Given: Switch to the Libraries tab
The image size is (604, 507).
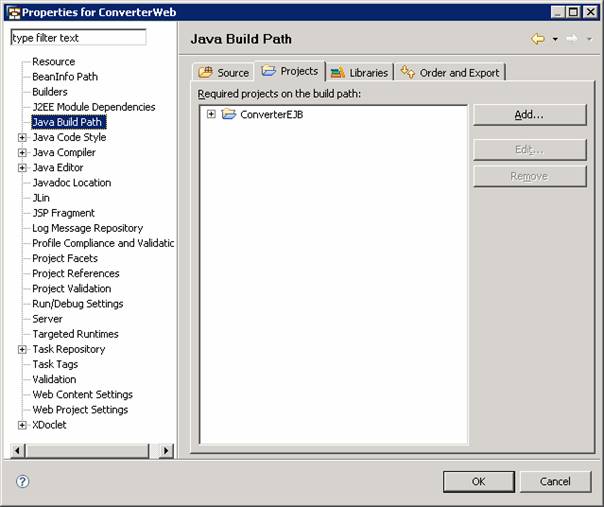Looking at the screenshot, I should pos(359,72).
